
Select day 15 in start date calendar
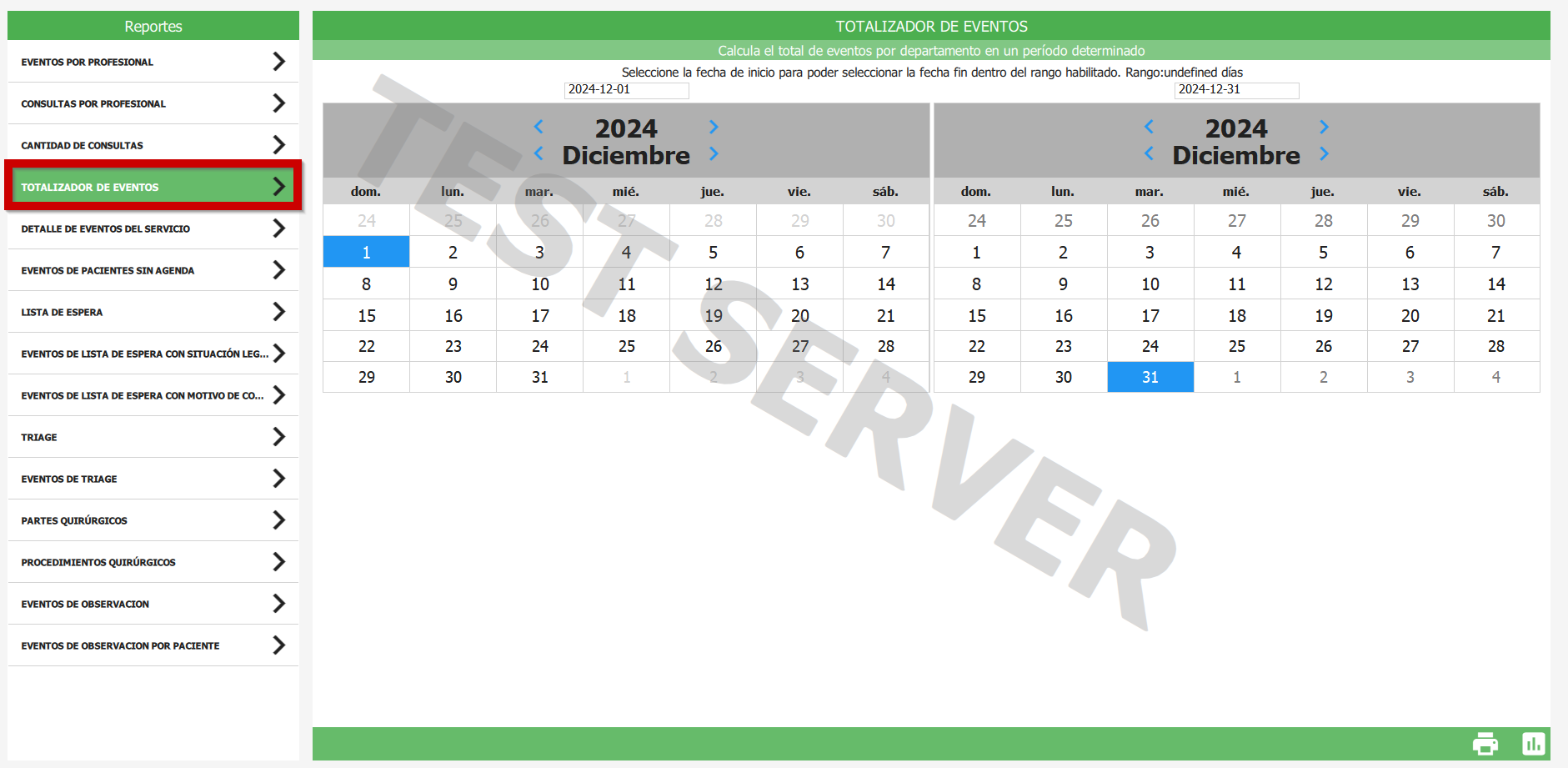coord(367,316)
